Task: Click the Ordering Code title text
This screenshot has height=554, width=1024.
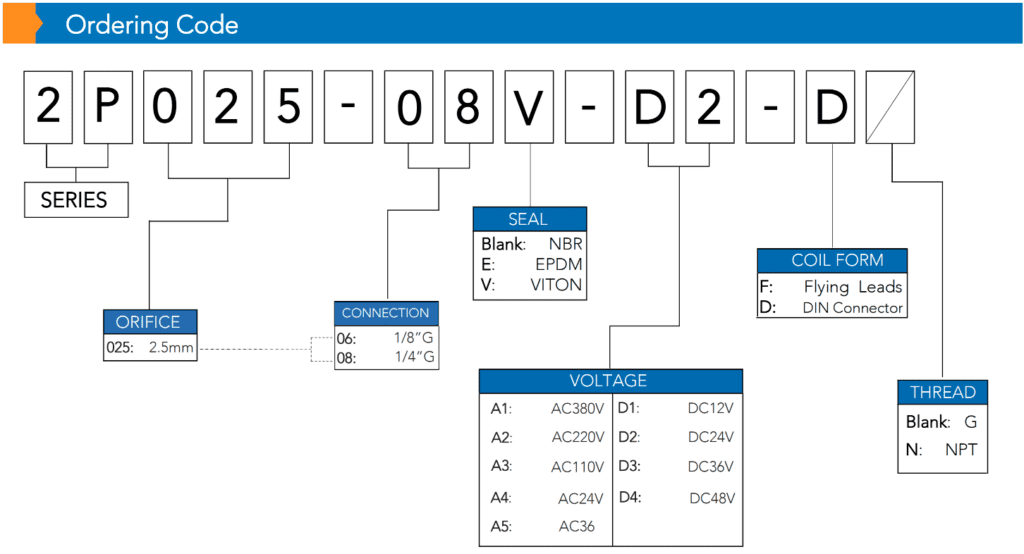Action: pyautogui.click(x=152, y=25)
